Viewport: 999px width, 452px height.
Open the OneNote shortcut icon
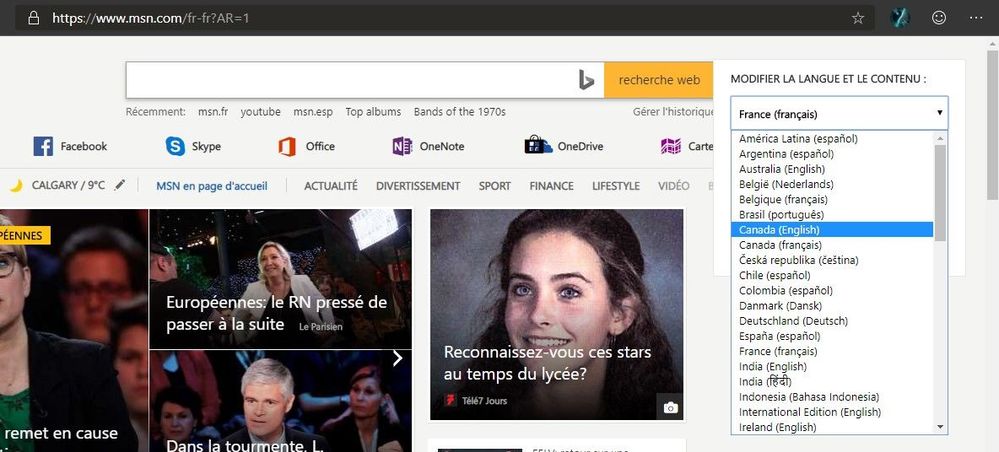(402, 147)
